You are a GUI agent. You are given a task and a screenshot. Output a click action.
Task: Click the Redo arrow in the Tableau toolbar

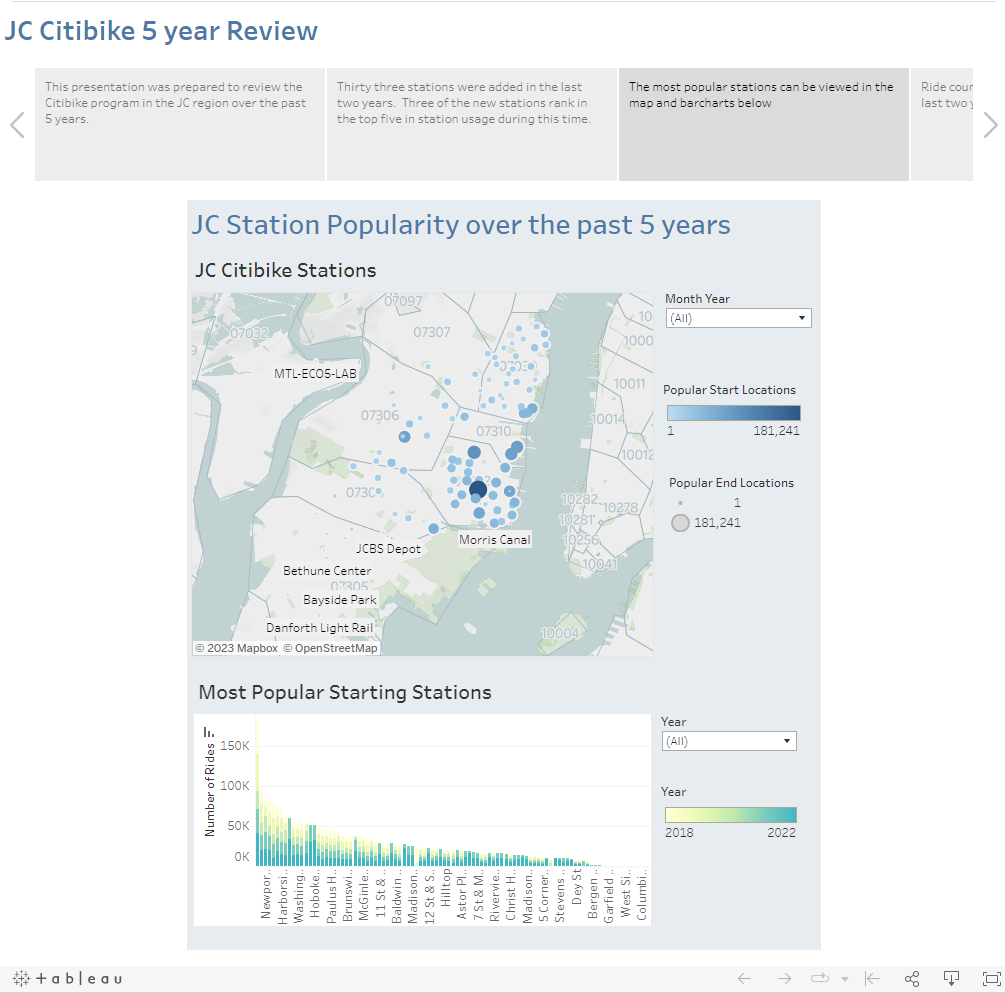(x=784, y=978)
